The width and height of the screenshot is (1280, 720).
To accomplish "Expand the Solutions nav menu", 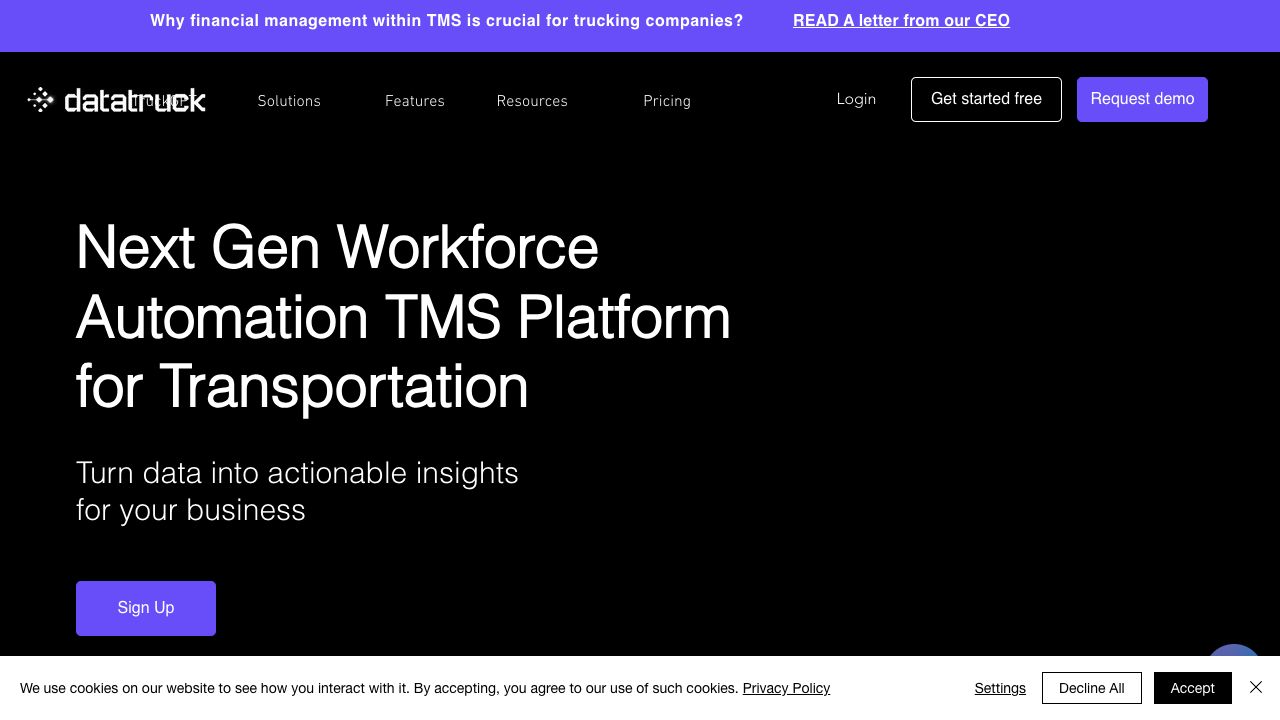I will 289,101.
